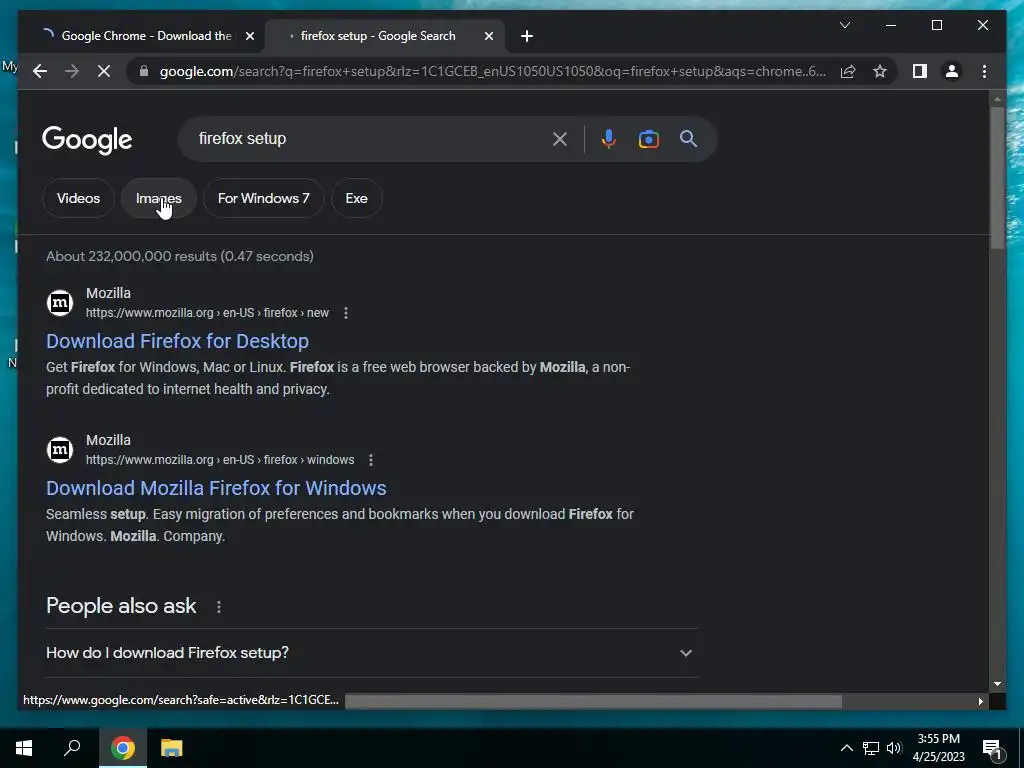Image resolution: width=1024 pixels, height=768 pixels.
Task: Open Windows Start menu
Action: coord(24,748)
